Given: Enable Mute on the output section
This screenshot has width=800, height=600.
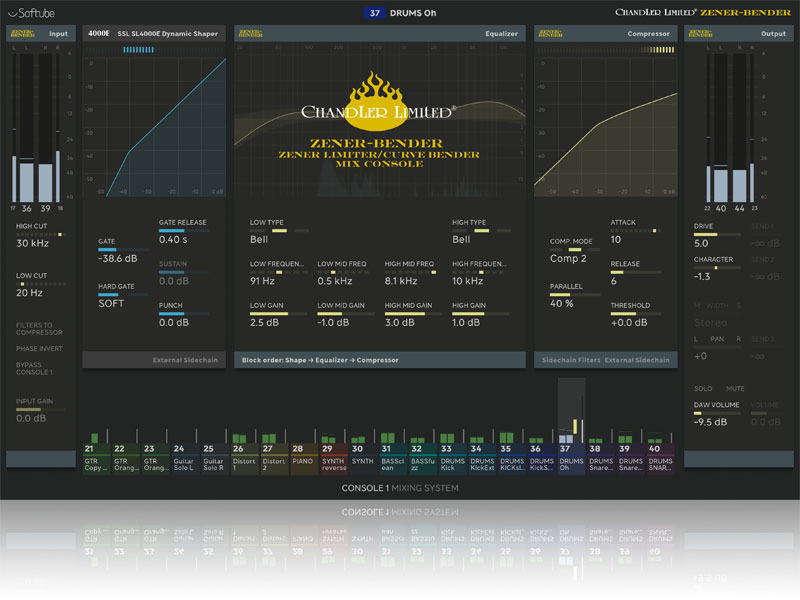Looking at the screenshot, I should click(x=735, y=387).
